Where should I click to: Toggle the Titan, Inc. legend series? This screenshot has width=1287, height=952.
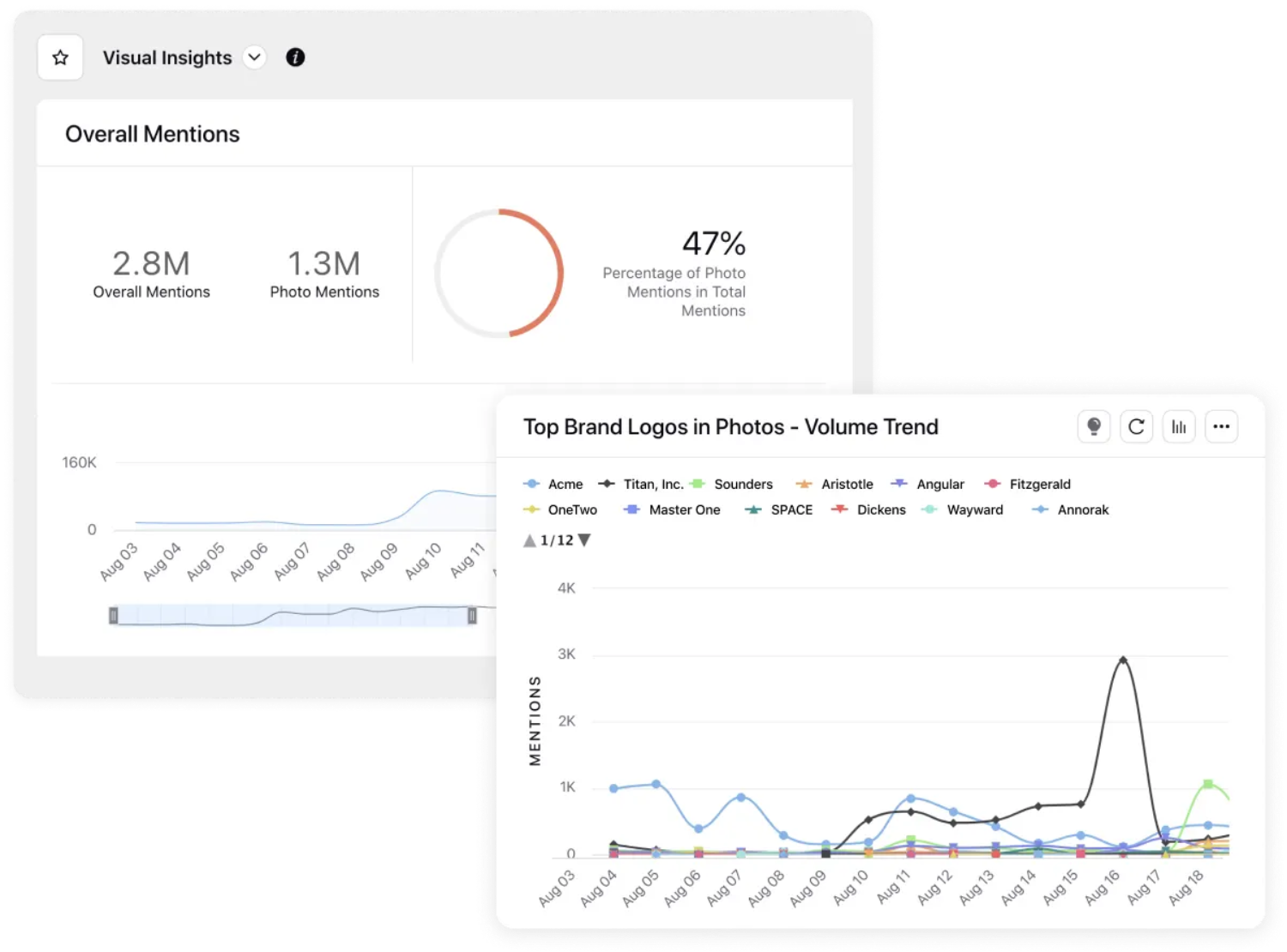tap(641, 484)
